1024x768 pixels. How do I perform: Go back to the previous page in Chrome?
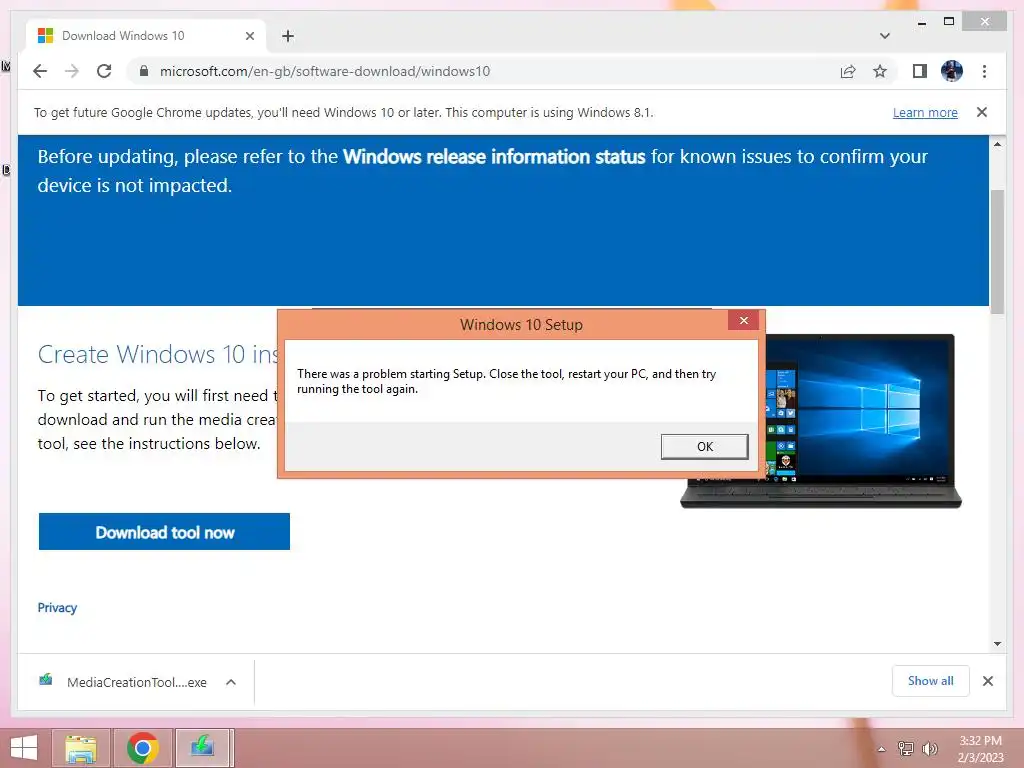[x=40, y=71]
